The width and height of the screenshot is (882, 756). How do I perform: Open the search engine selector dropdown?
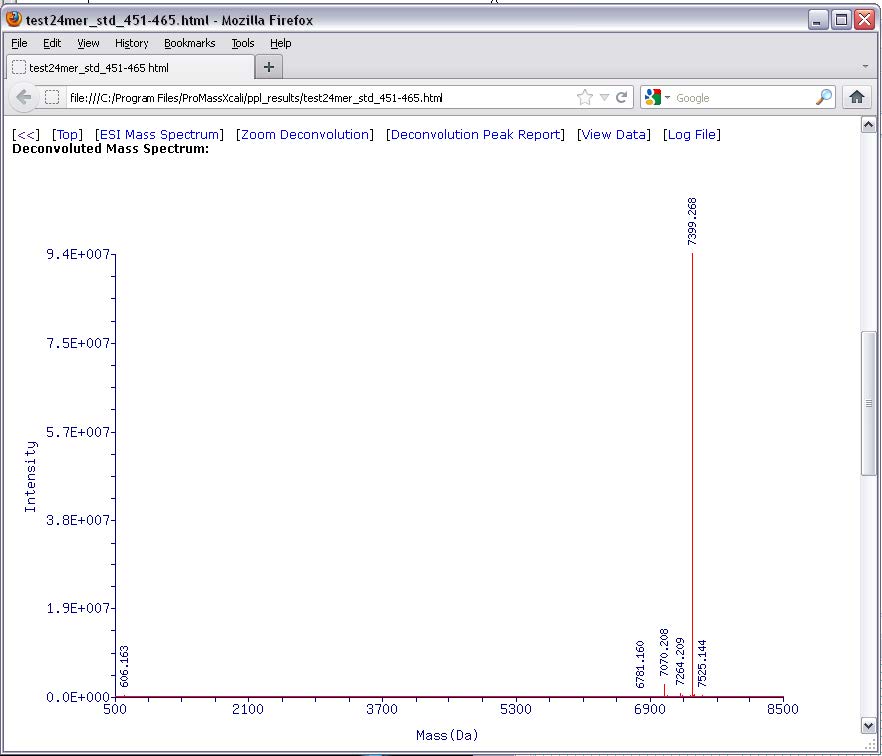[x=667, y=98]
